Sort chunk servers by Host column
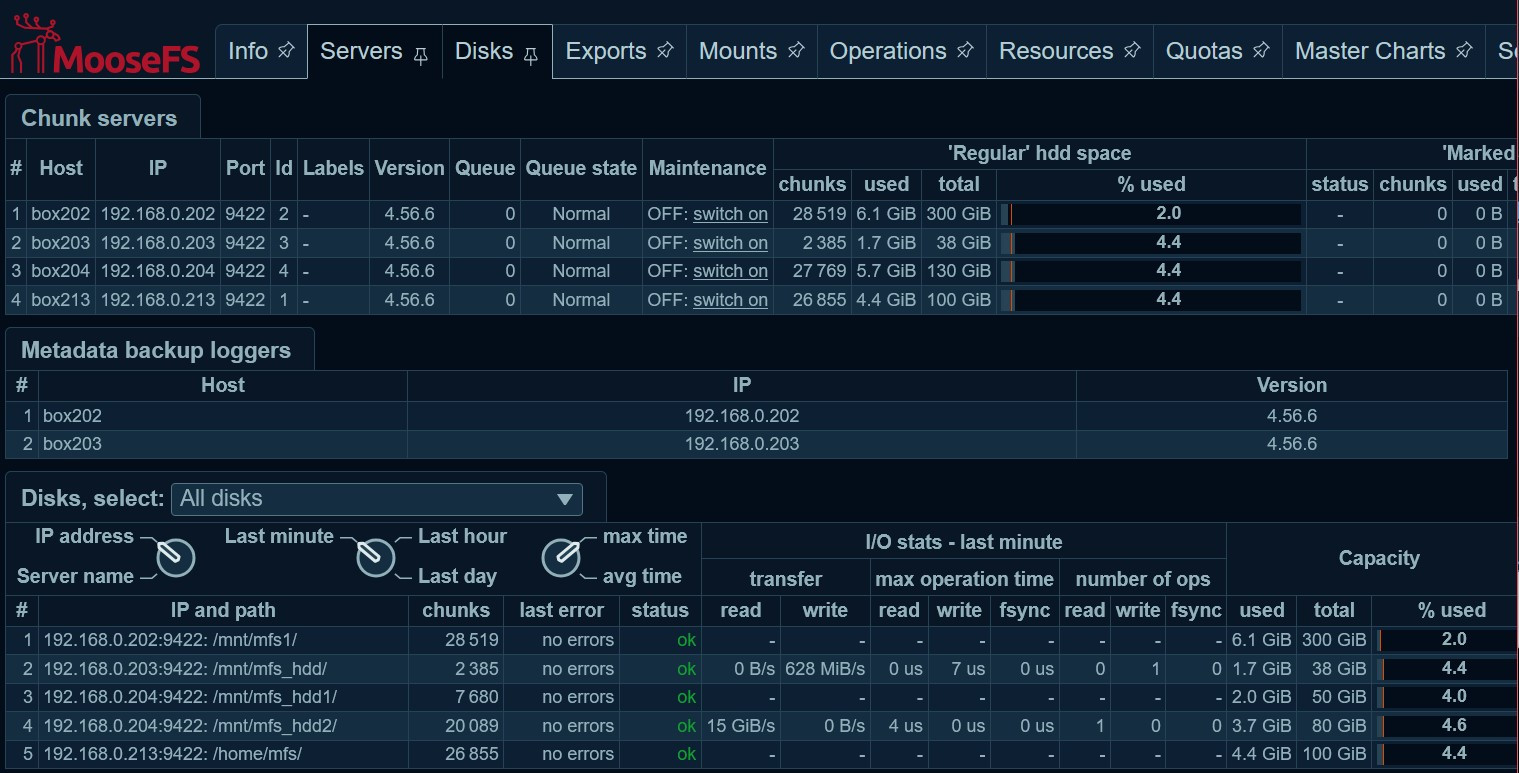The height and width of the screenshot is (773, 1519). (61, 168)
